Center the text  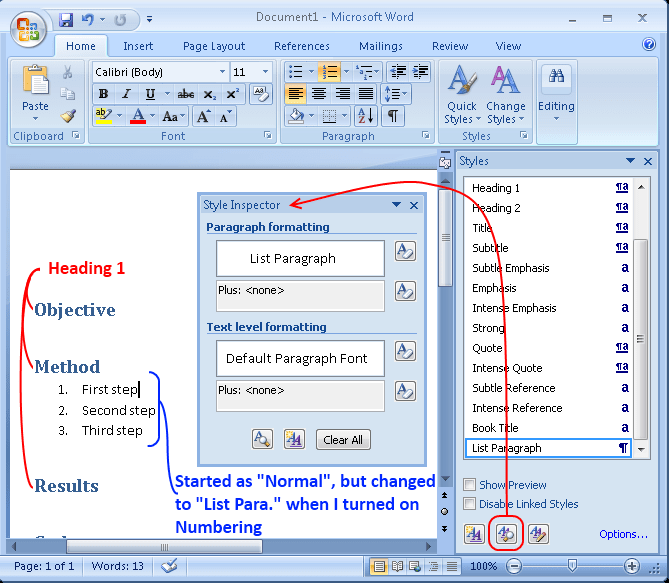coord(319,93)
